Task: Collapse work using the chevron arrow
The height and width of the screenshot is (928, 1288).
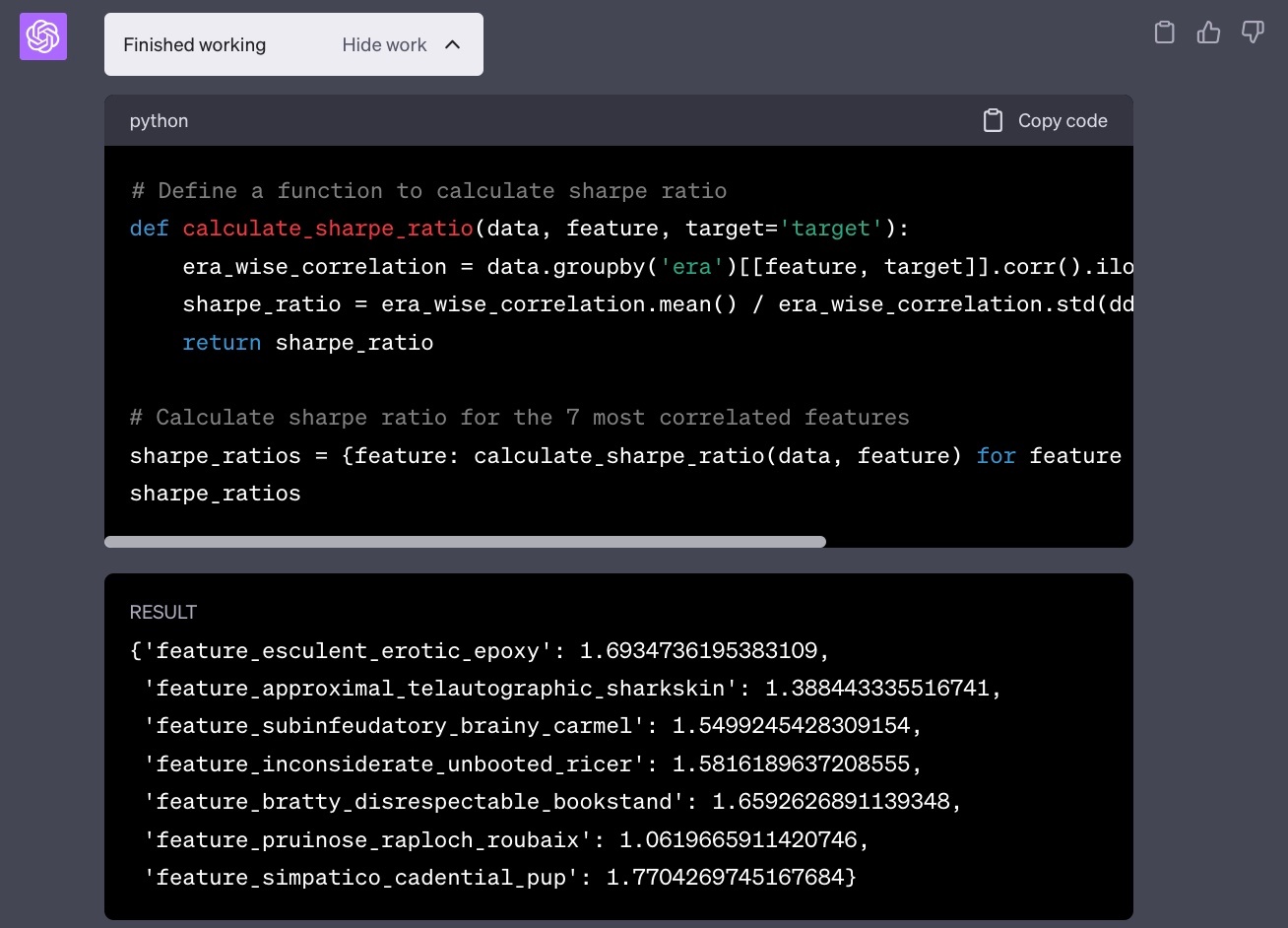Action: click(x=453, y=44)
